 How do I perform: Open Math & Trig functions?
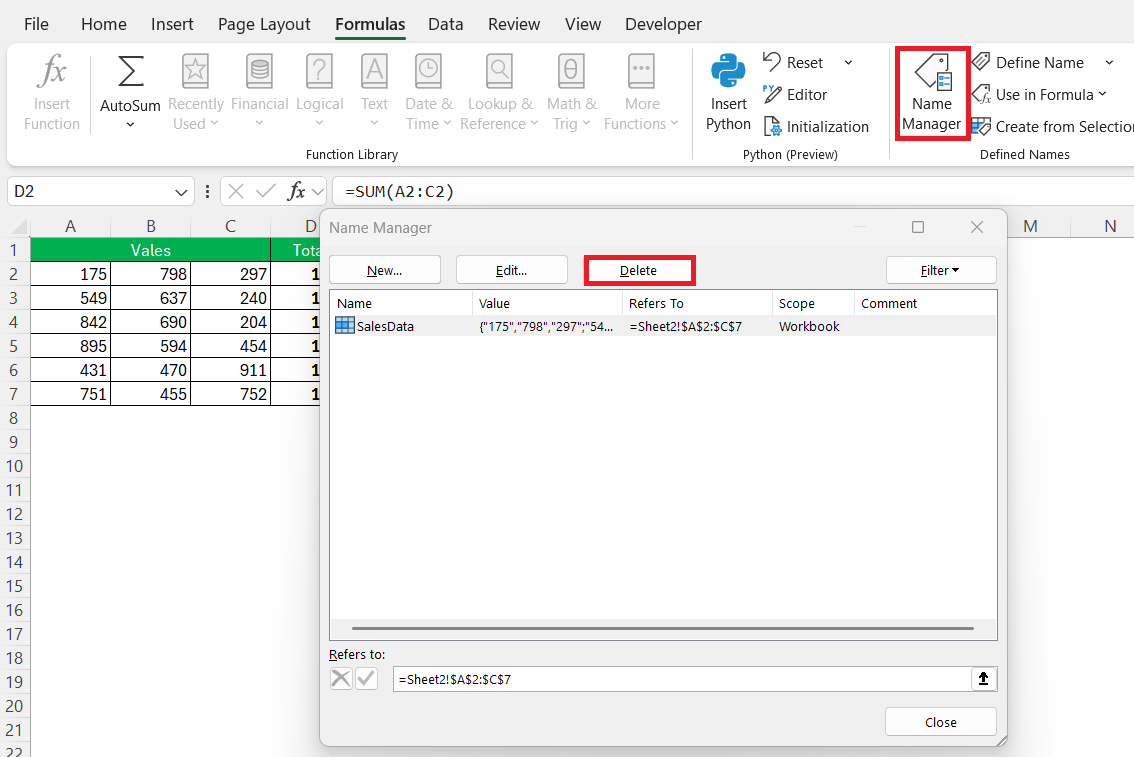coord(571,93)
